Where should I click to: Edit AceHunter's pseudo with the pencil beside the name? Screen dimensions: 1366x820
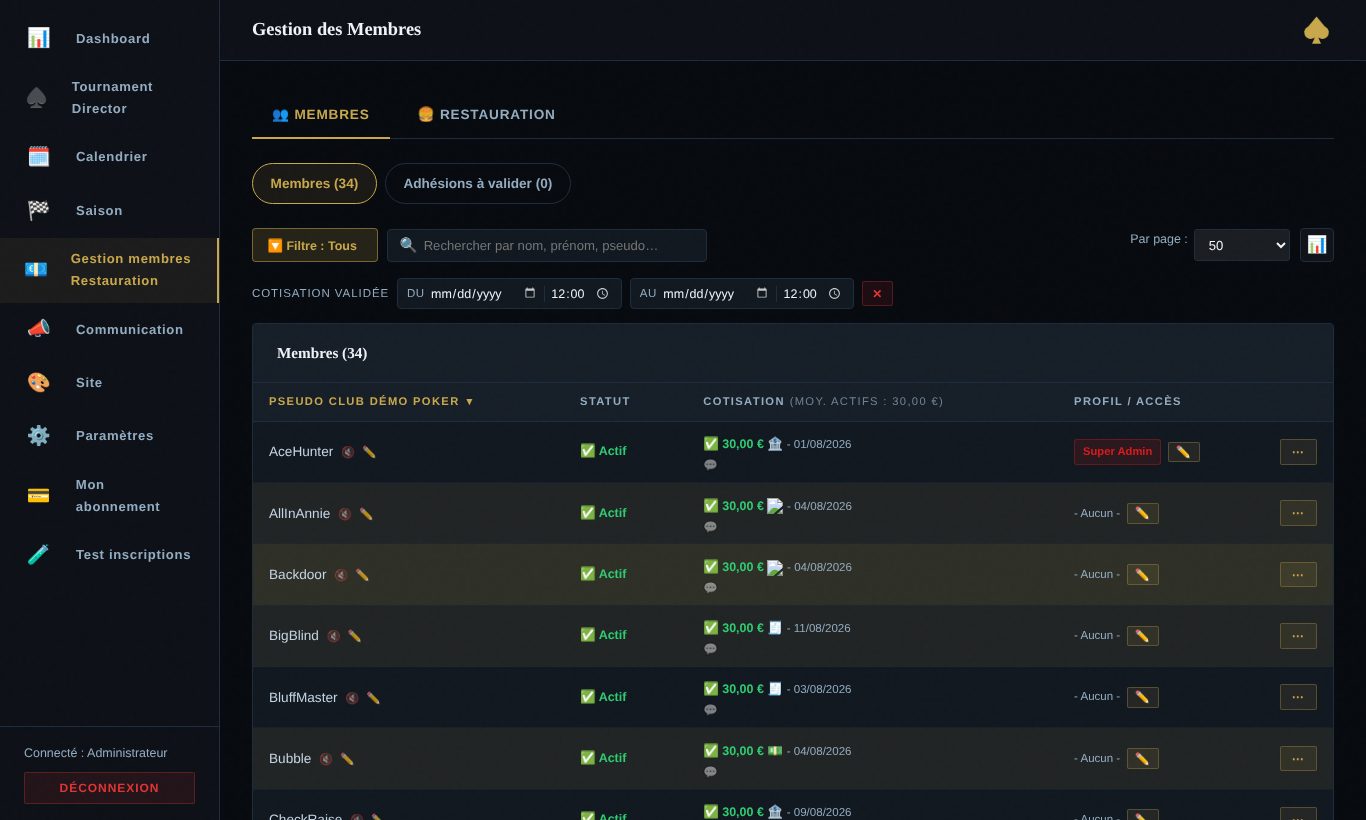point(369,452)
